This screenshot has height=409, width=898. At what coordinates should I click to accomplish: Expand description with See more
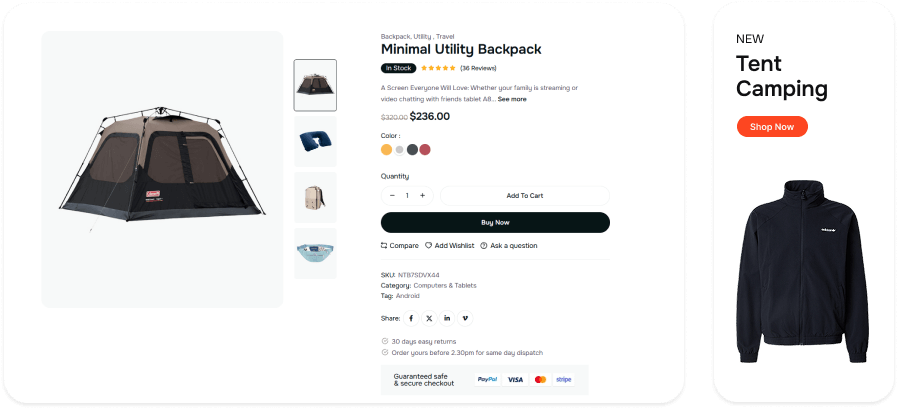pos(512,99)
